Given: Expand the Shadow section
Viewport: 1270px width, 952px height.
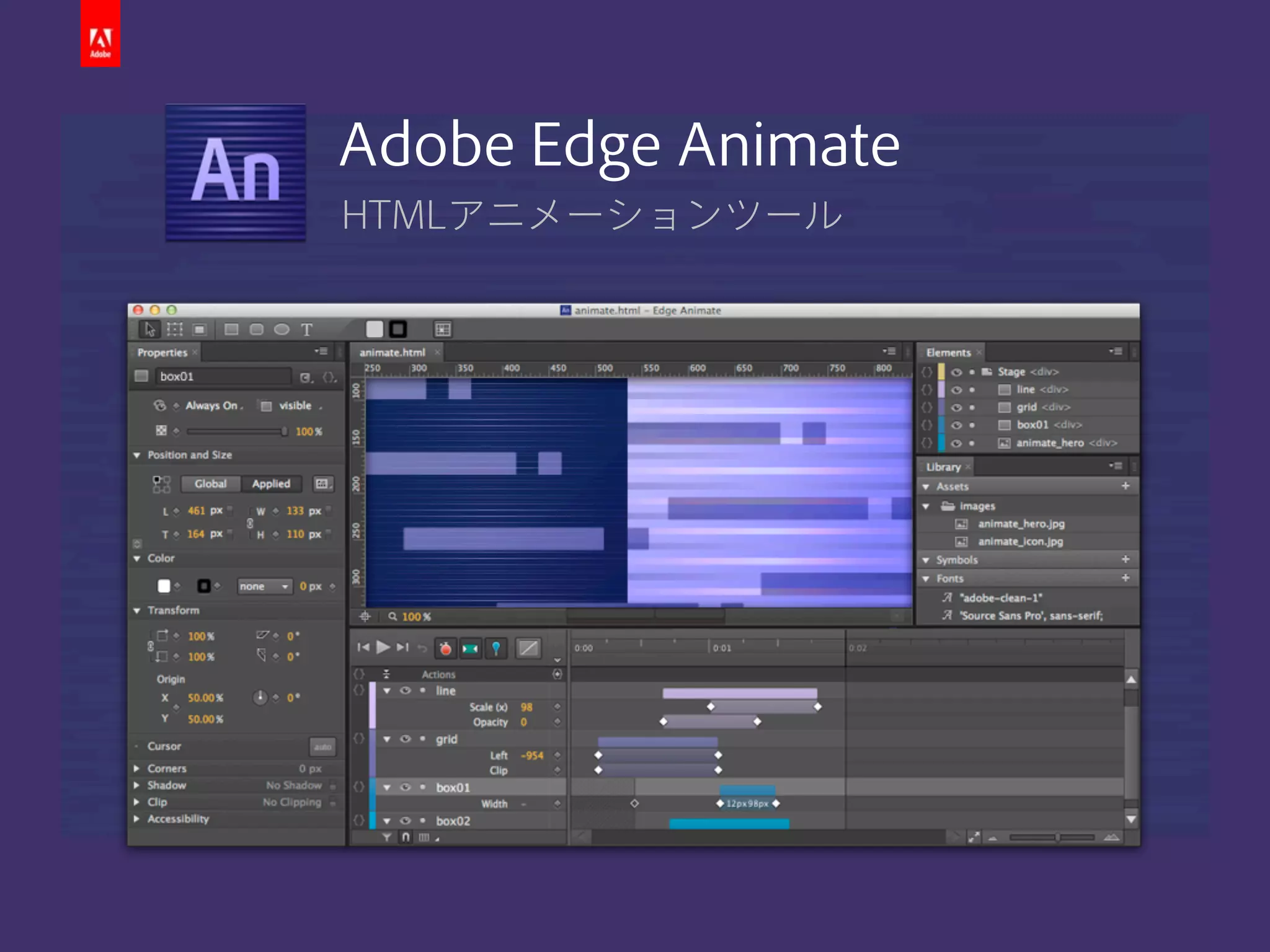Looking at the screenshot, I should (136, 785).
